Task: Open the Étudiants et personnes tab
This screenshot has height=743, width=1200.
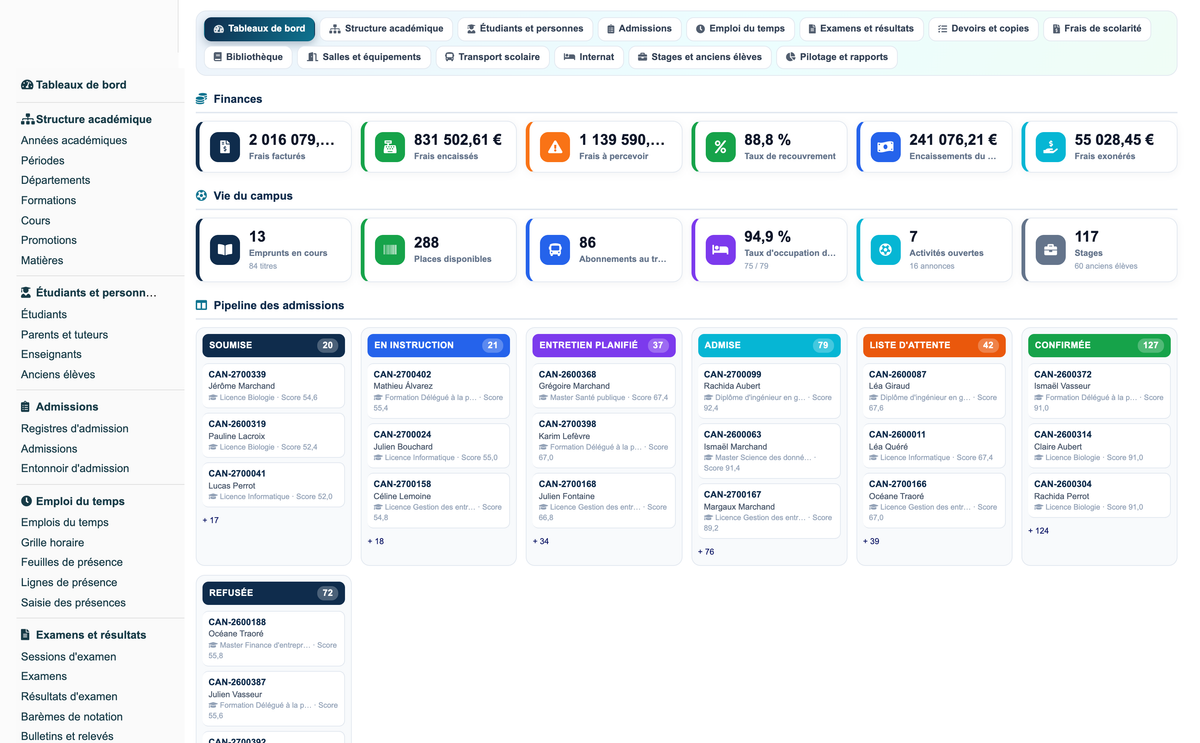Action: [525, 29]
